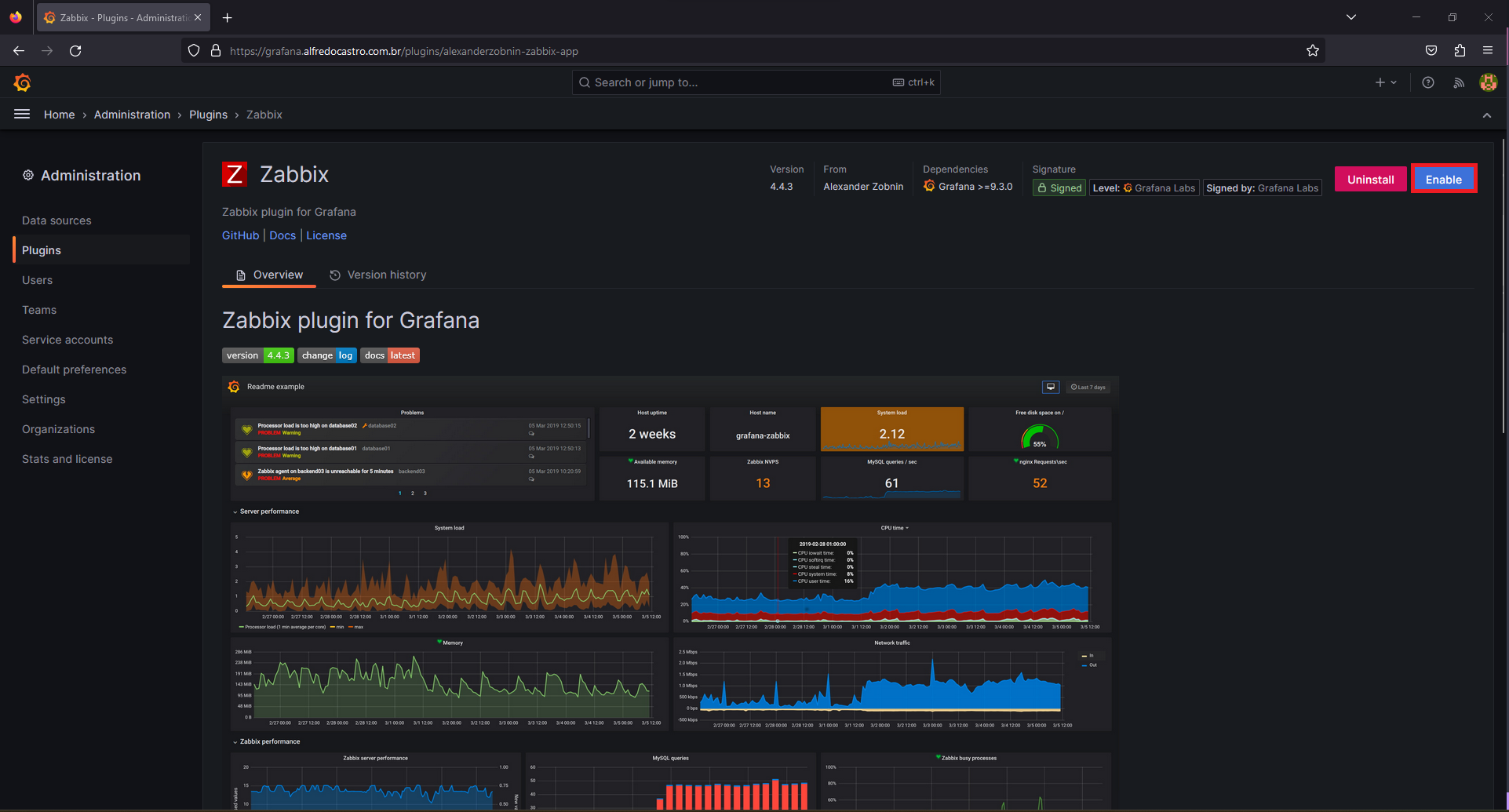The width and height of the screenshot is (1509, 812).
Task: Open the Docs link
Action: 282,235
